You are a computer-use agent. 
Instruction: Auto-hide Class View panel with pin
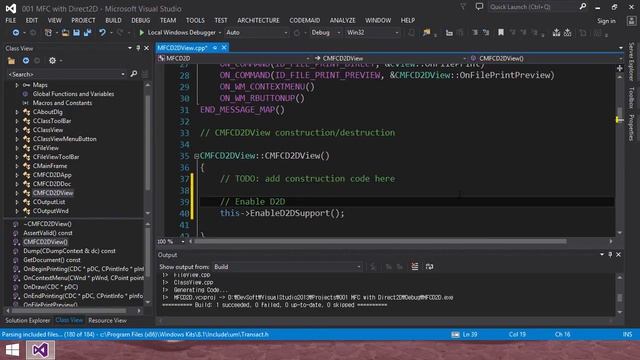[x=138, y=48]
